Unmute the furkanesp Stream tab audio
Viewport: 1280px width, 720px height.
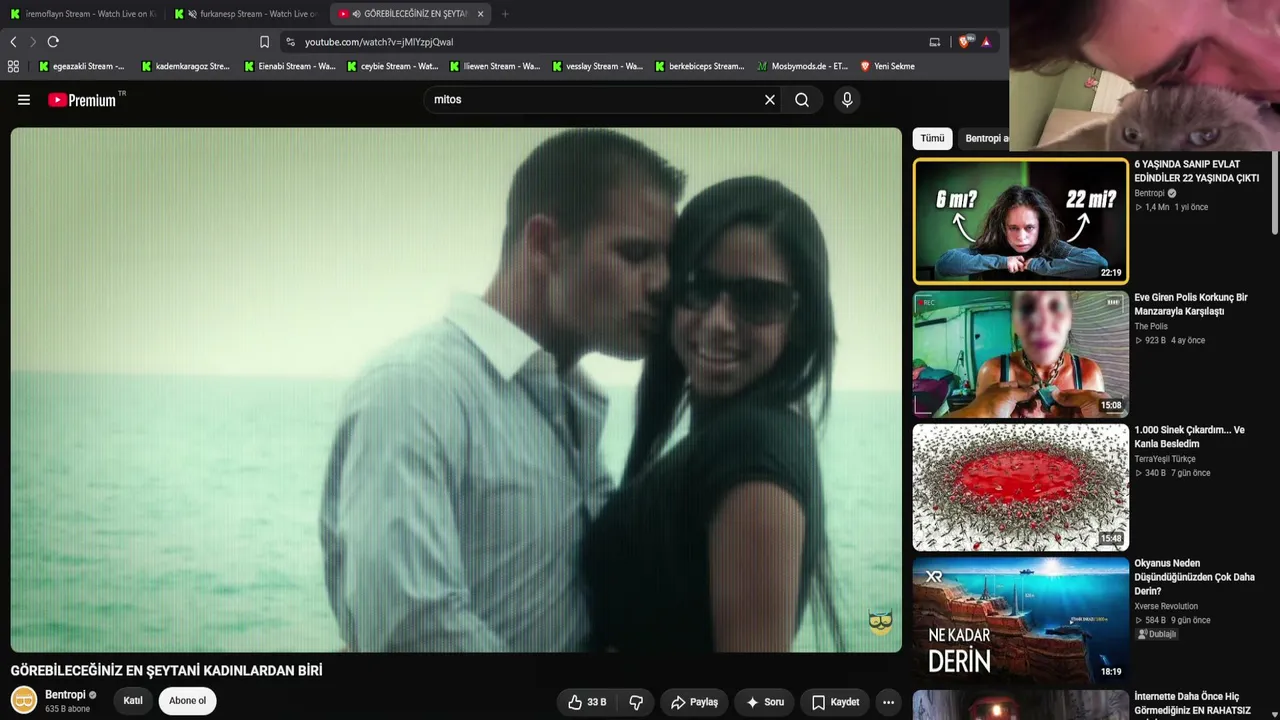point(193,14)
